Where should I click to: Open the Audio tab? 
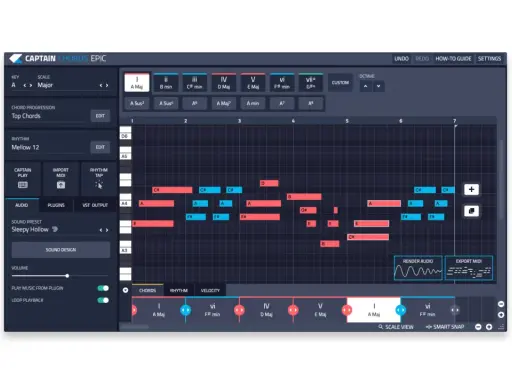[22, 205]
